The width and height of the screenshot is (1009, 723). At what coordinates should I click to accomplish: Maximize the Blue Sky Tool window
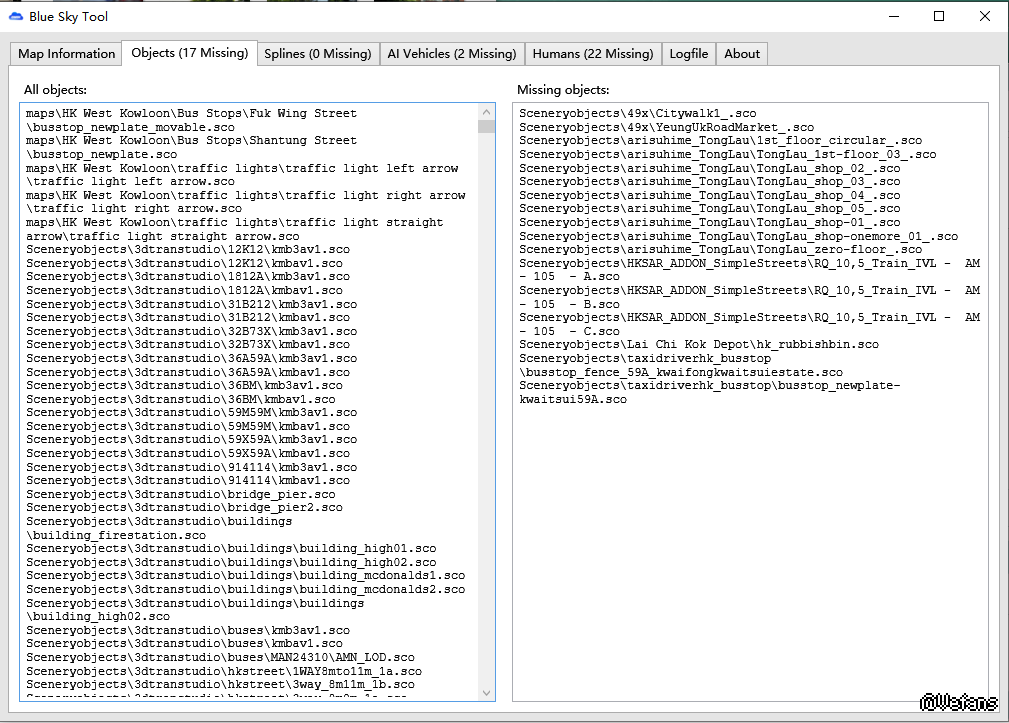[x=939, y=16]
